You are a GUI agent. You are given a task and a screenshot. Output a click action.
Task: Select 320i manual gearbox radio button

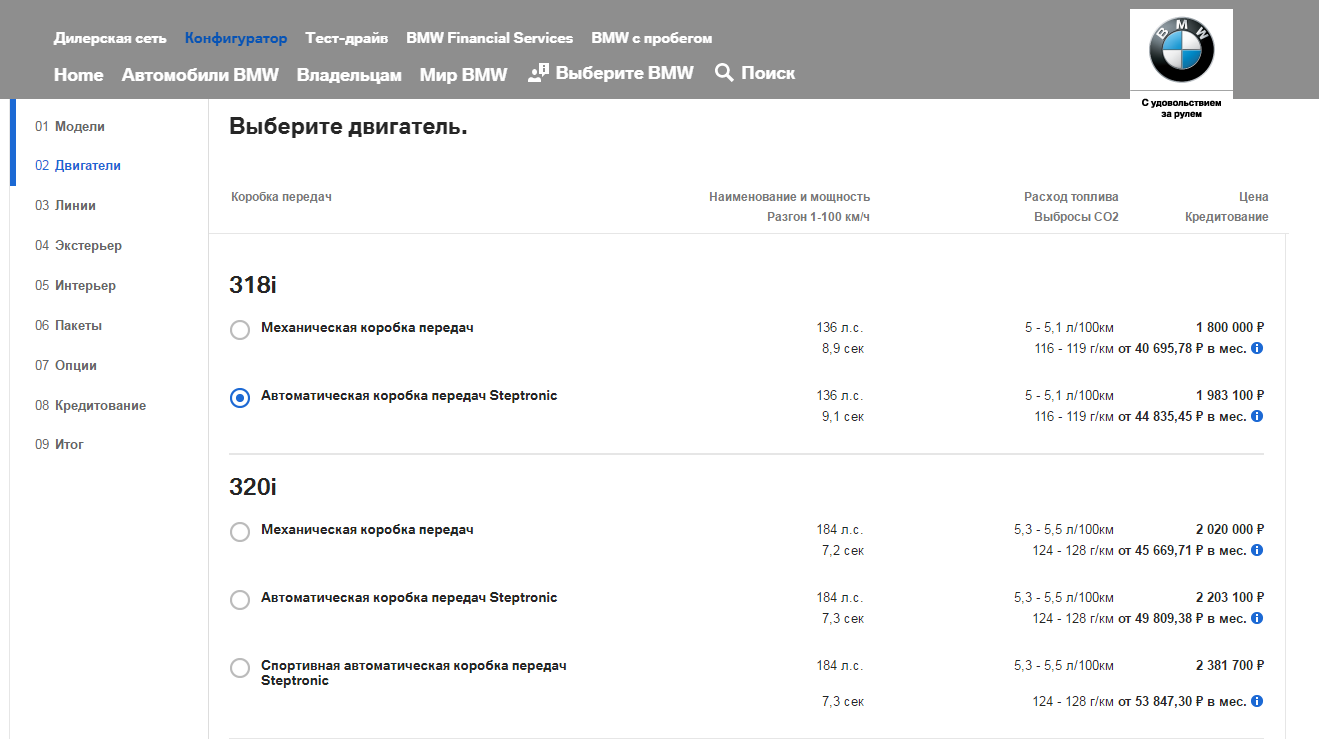(240, 532)
